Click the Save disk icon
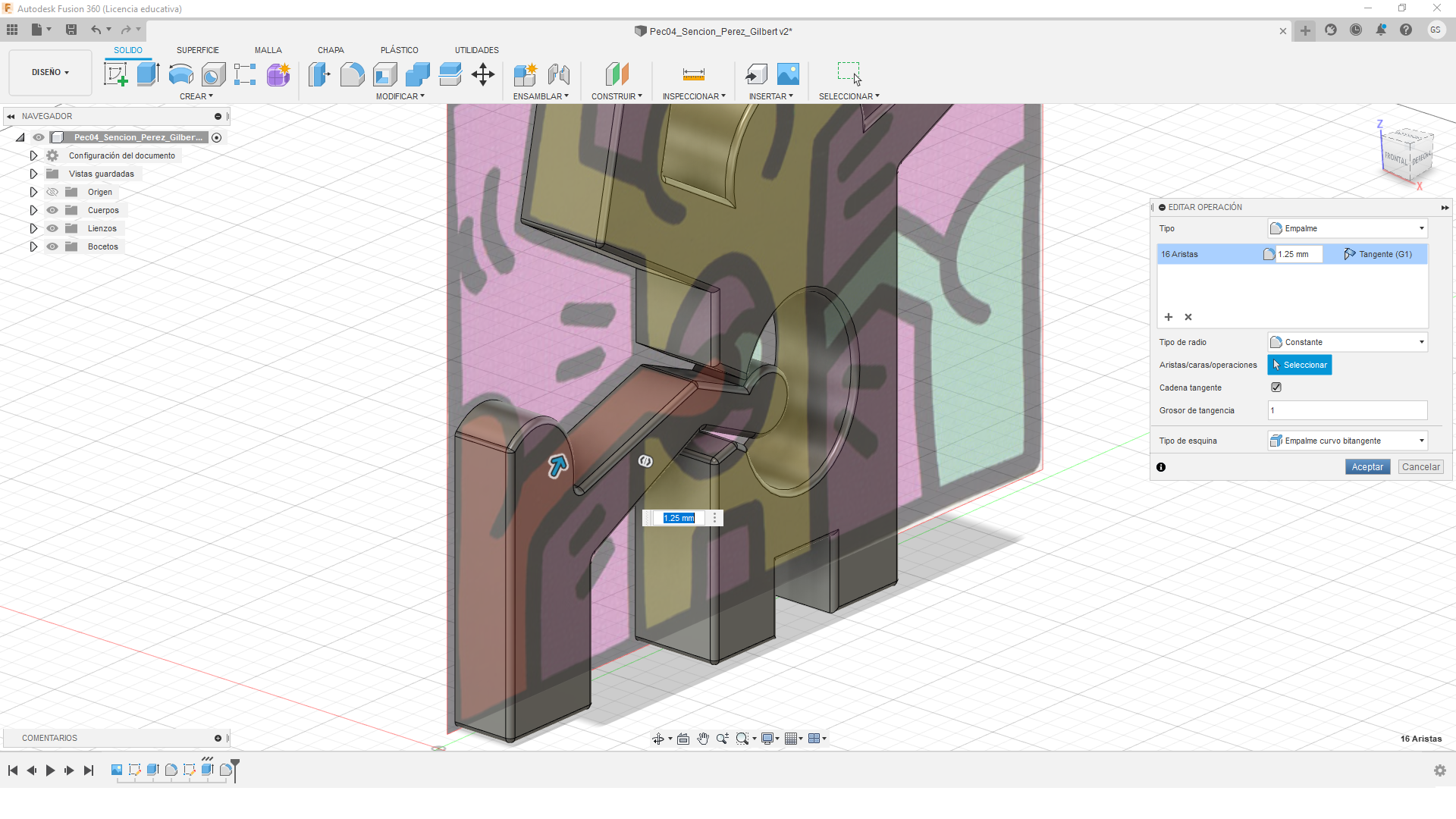This screenshot has width=1456, height=819. (x=71, y=30)
